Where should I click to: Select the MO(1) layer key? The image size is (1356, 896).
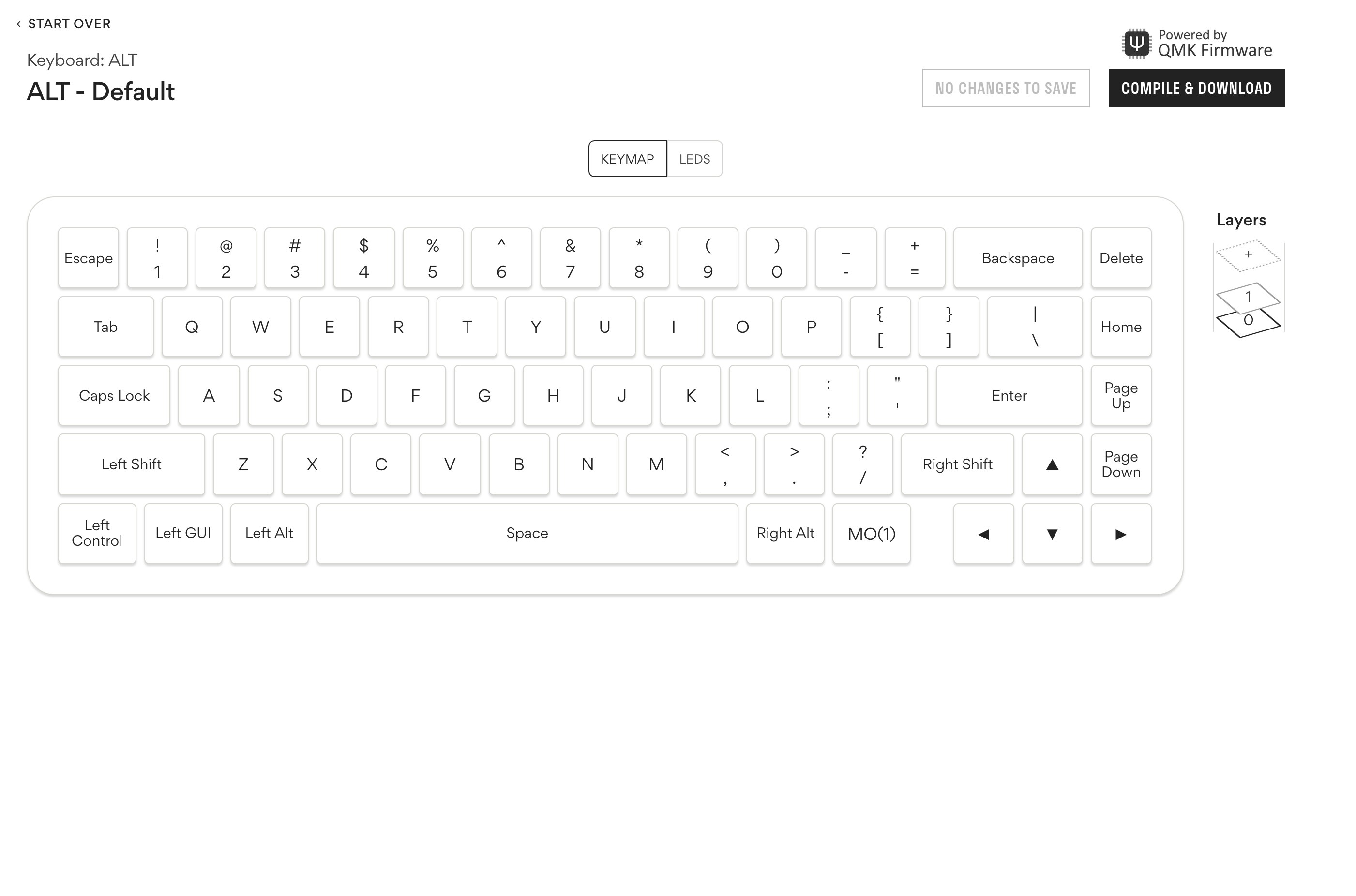pos(871,534)
